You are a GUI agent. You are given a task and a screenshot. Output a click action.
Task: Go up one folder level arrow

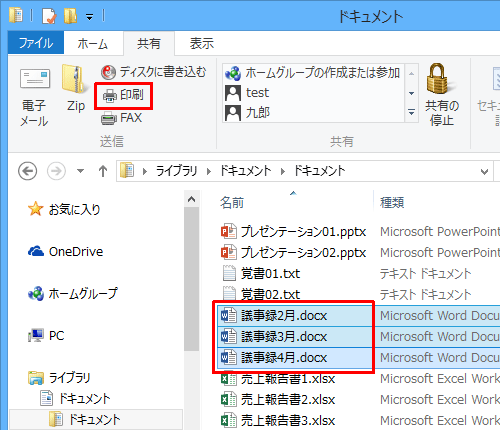point(103,171)
